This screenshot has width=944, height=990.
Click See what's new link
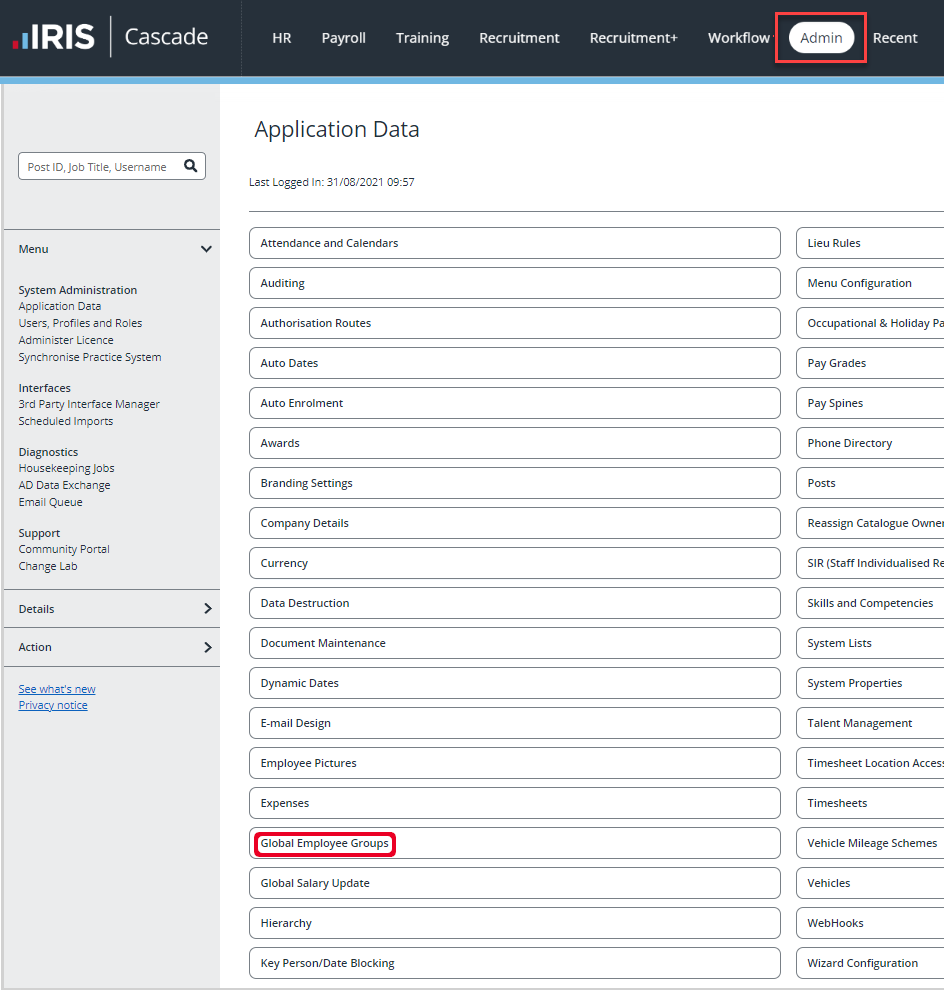coord(57,689)
